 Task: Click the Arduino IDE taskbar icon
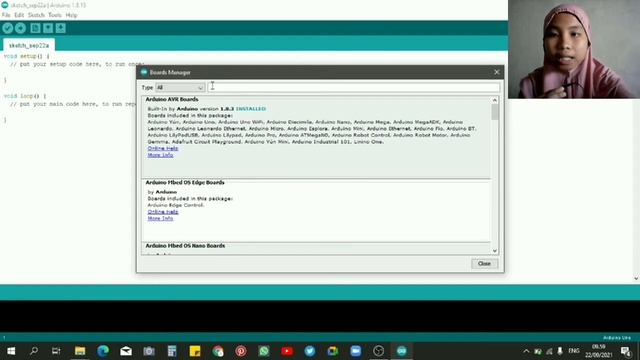pyautogui.click(x=402, y=351)
